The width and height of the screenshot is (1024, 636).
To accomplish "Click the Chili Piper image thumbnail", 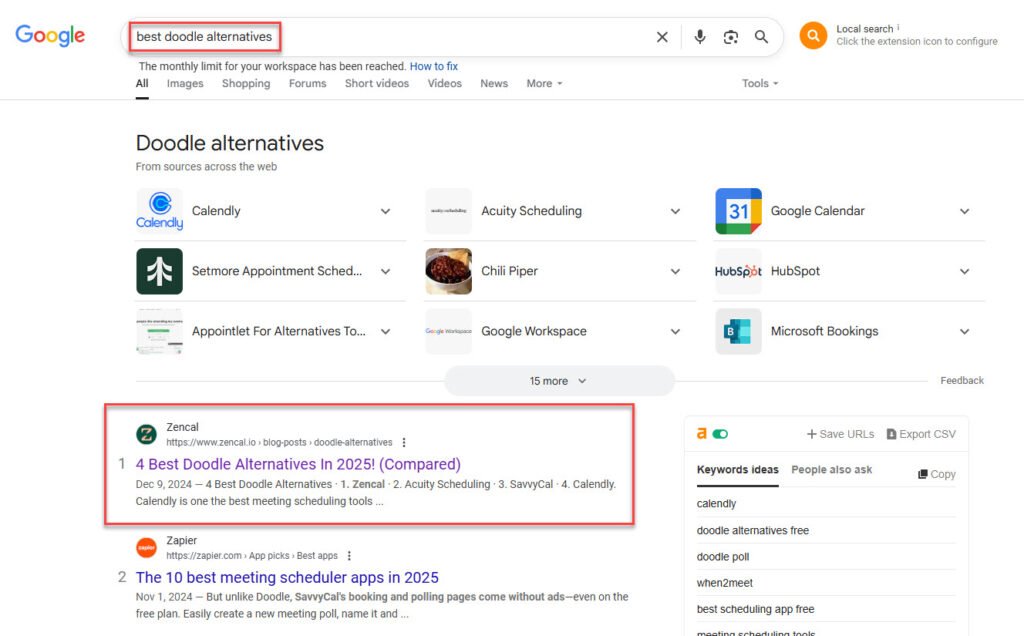I will (x=449, y=271).
